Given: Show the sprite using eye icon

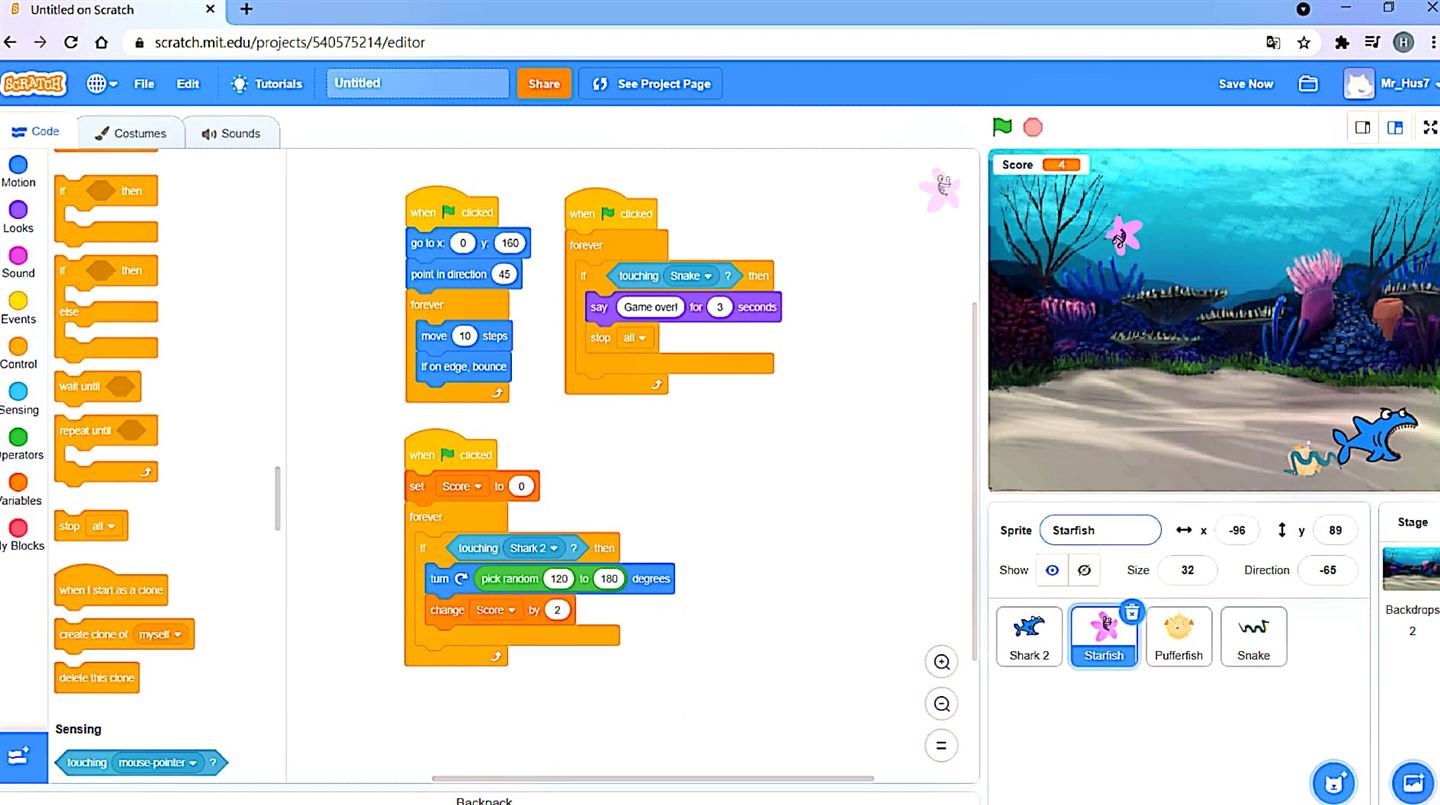Looking at the screenshot, I should coord(1052,570).
